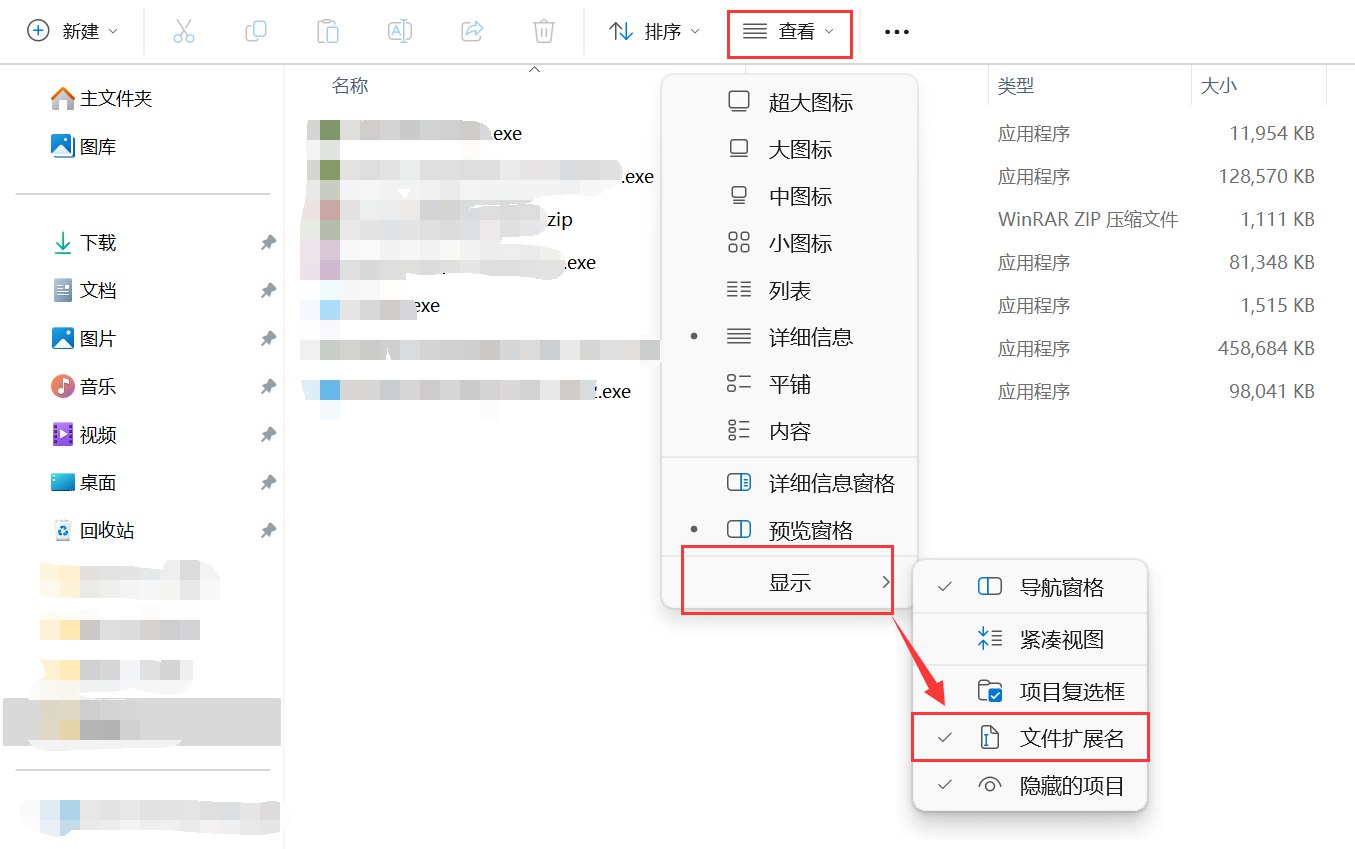Image resolution: width=1355 pixels, height=849 pixels.
Task: Sort by the 类型 column header
Action: click(x=1016, y=86)
